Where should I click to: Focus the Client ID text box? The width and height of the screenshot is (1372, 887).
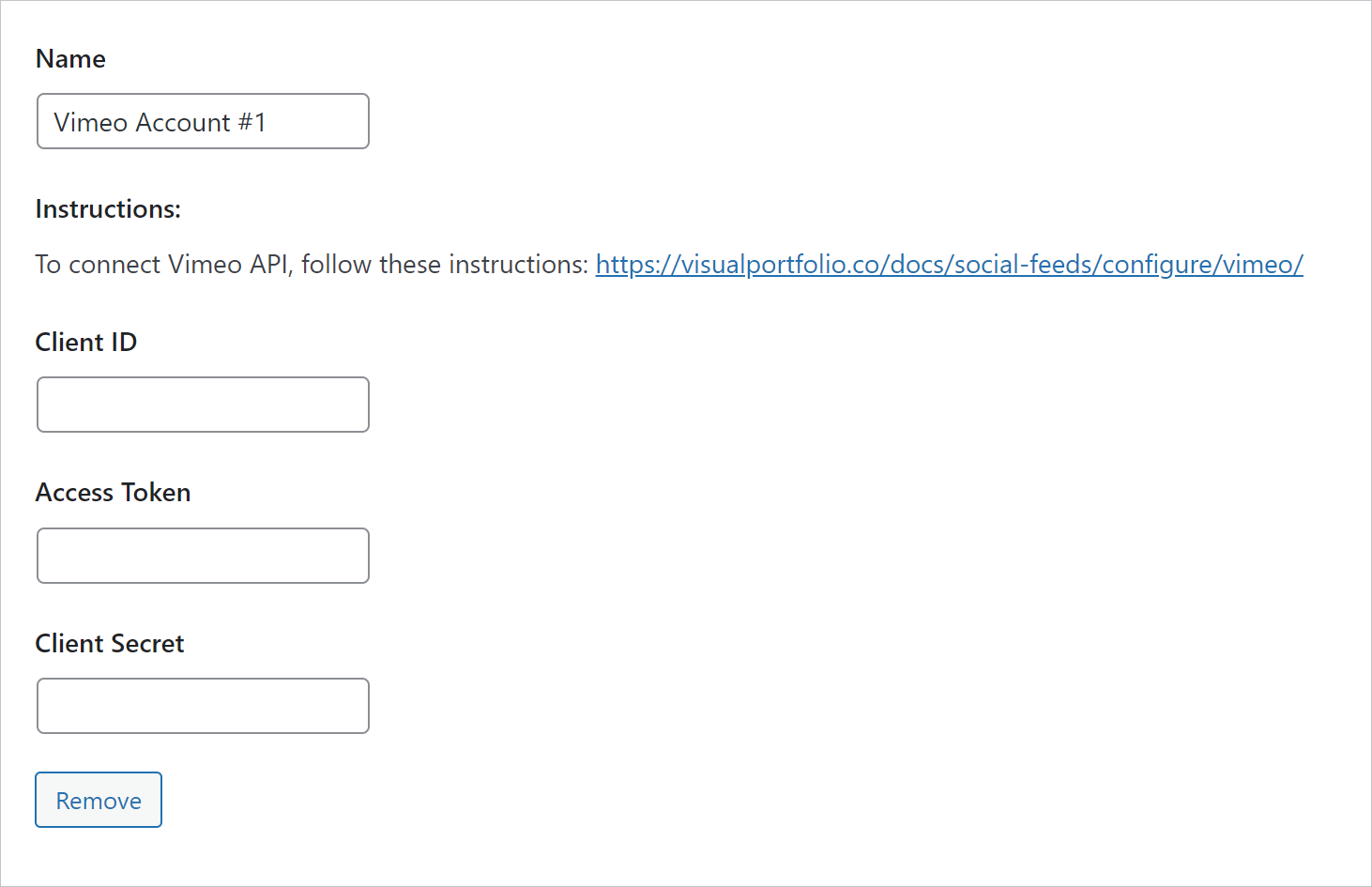click(x=203, y=405)
